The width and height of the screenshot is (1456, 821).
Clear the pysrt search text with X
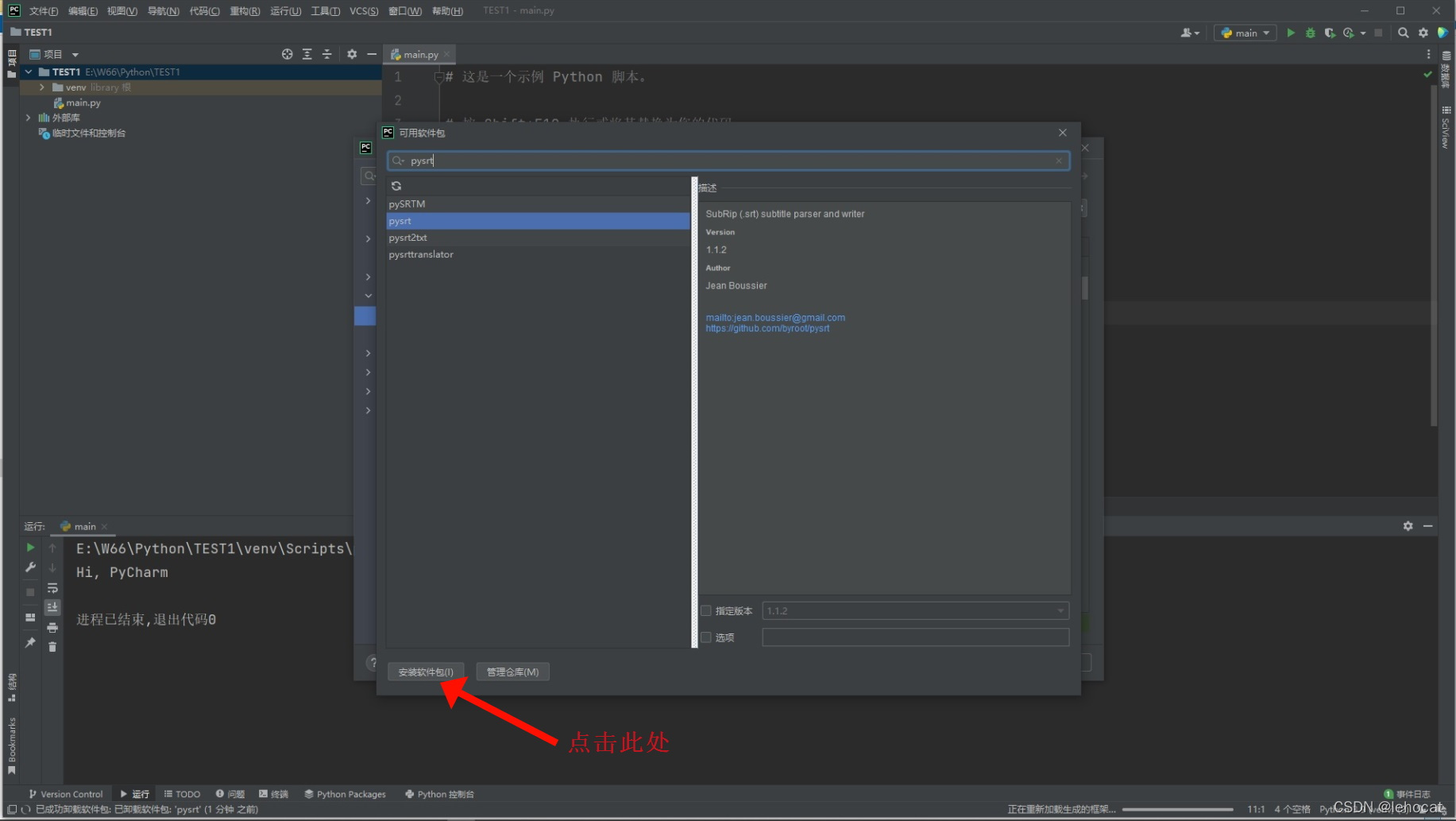pos(1059,161)
